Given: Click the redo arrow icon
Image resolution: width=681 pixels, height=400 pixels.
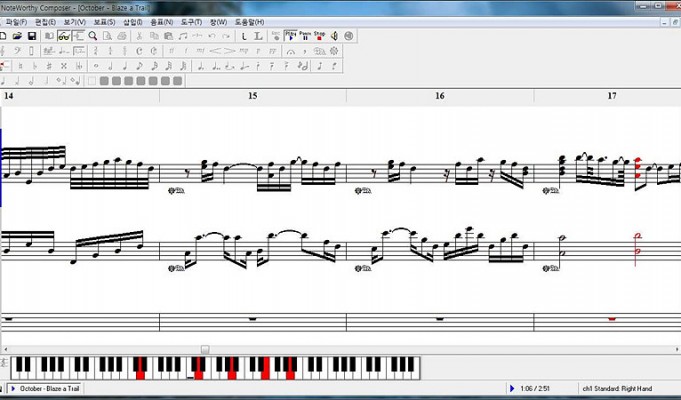Looking at the screenshot, I should tap(226, 36).
